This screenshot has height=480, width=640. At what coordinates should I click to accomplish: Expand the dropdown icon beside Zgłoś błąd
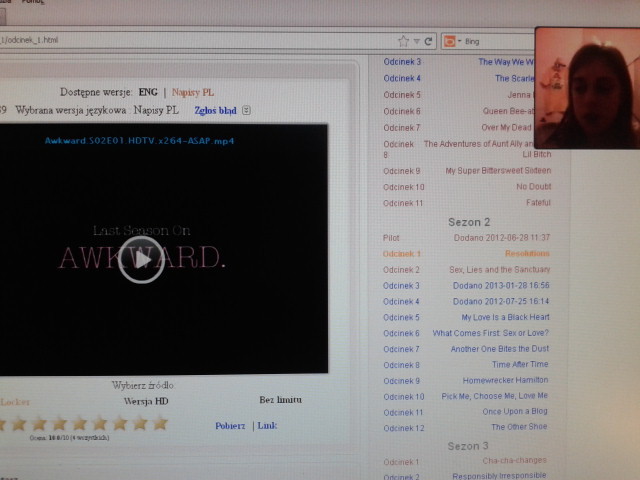[x=246, y=110]
